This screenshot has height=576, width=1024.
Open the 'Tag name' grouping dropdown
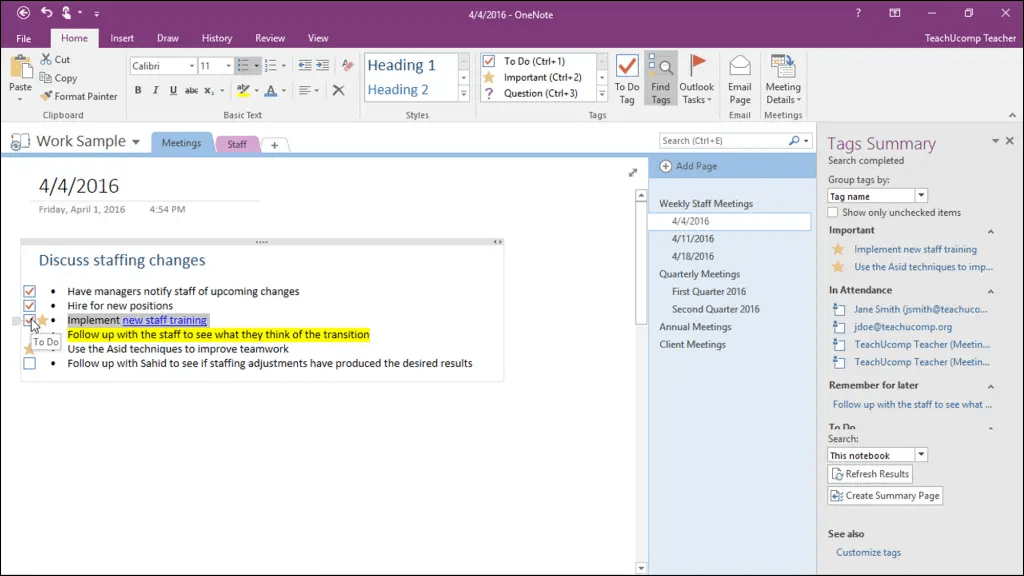pos(919,194)
